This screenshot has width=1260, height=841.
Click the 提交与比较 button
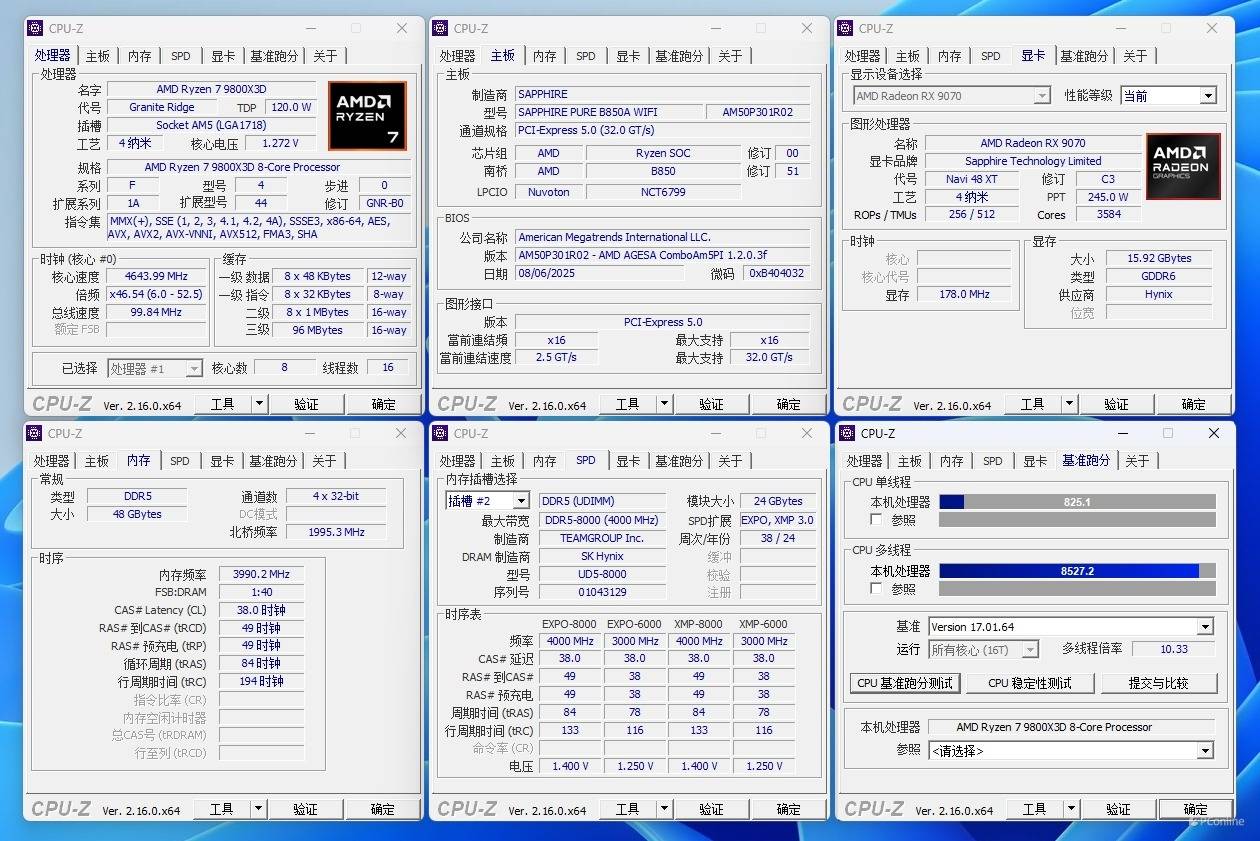pyautogui.click(x=1158, y=683)
